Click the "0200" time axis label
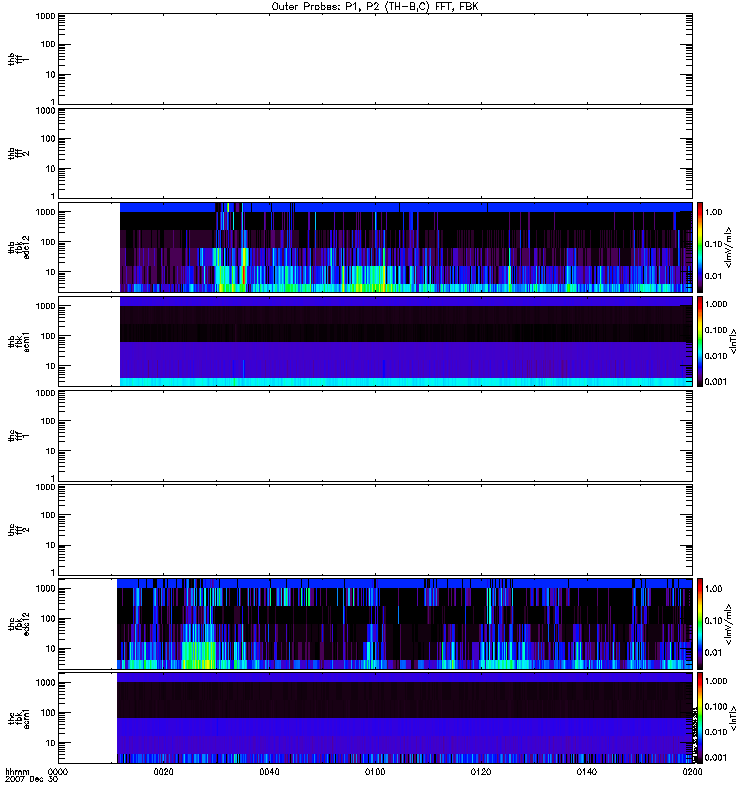 point(692,772)
